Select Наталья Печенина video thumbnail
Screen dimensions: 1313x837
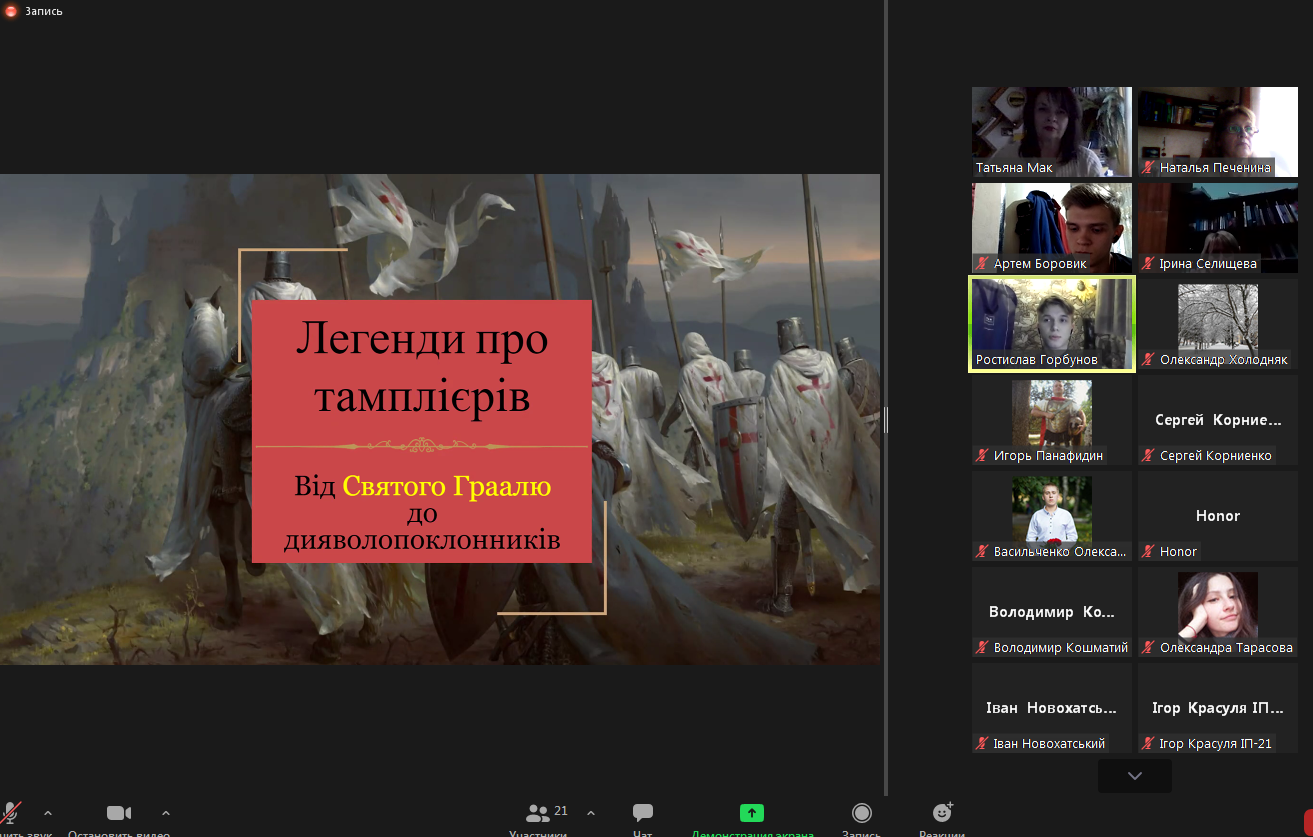pos(1218,132)
